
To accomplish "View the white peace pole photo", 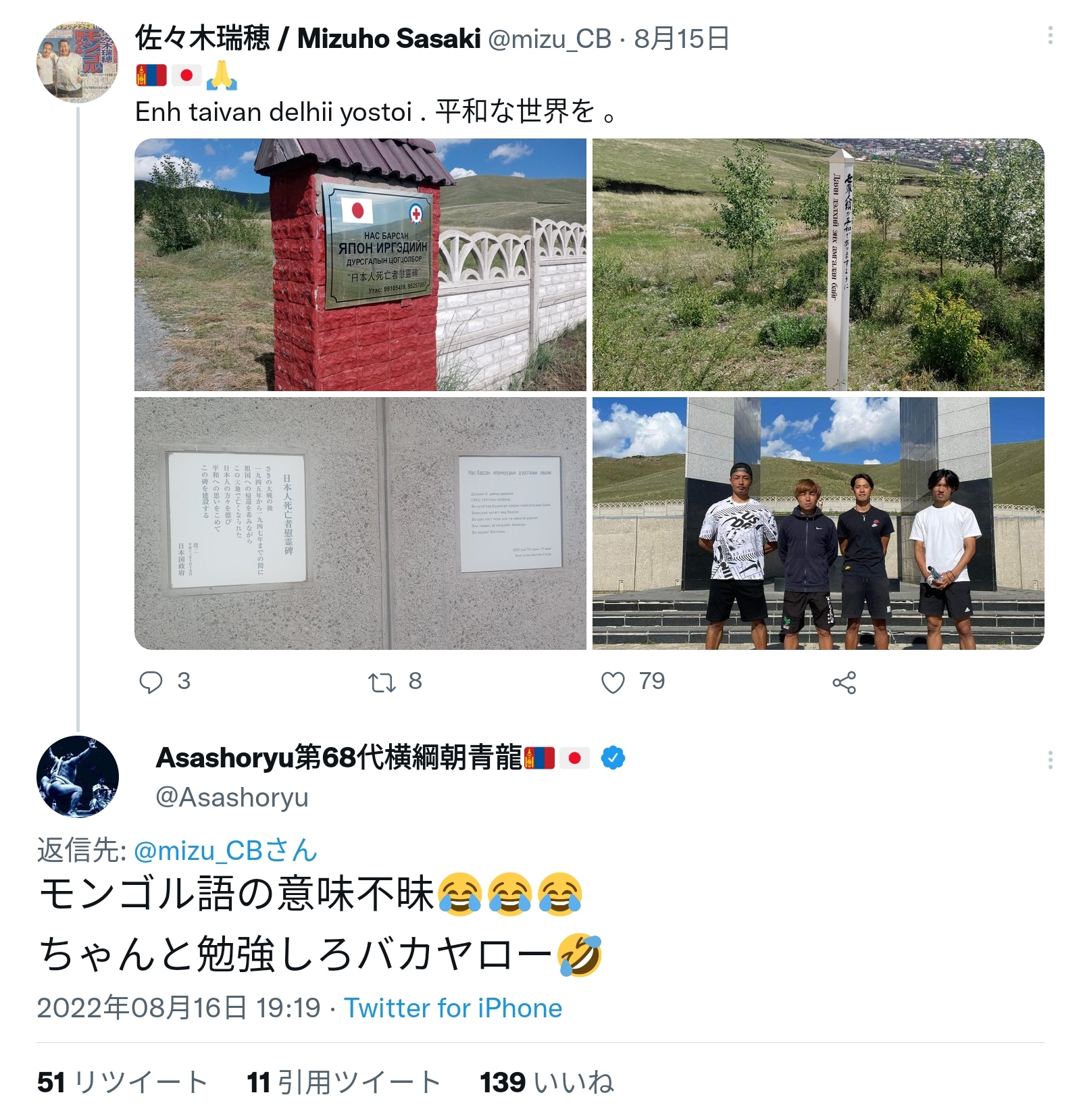I will click(x=818, y=265).
